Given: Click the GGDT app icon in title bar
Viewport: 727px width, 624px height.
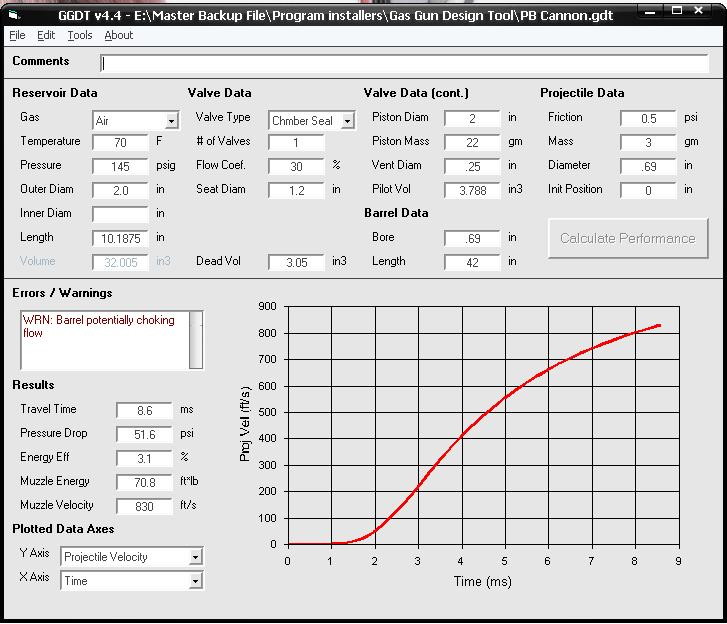Looking at the screenshot, I should coord(12,11).
